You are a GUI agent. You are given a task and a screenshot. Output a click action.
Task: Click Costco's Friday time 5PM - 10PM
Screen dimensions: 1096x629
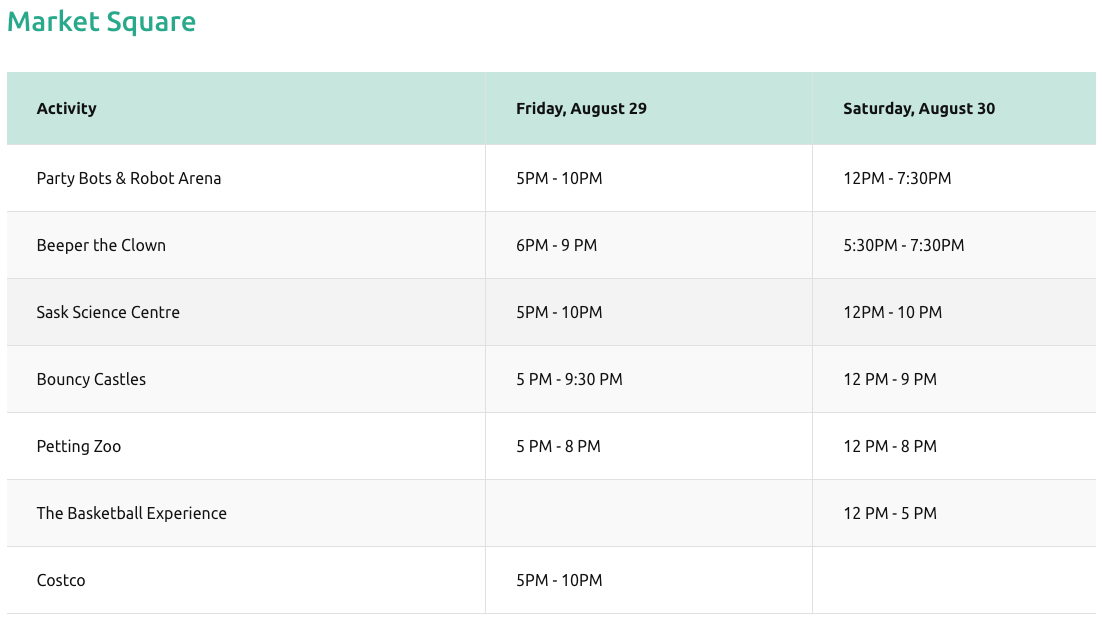coord(559,580)
